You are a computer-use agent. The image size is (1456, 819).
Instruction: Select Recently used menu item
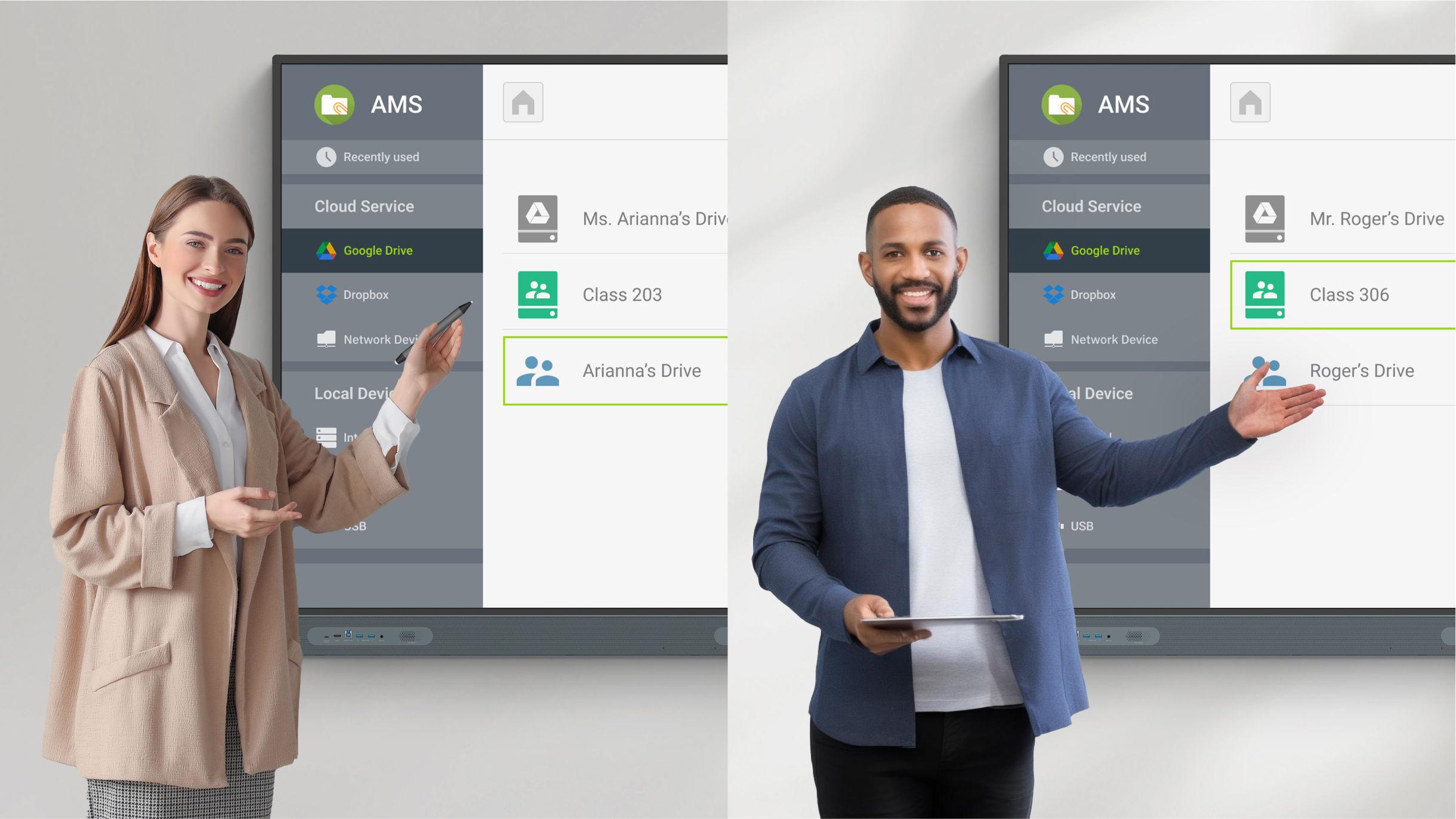[x=383, y=155]
